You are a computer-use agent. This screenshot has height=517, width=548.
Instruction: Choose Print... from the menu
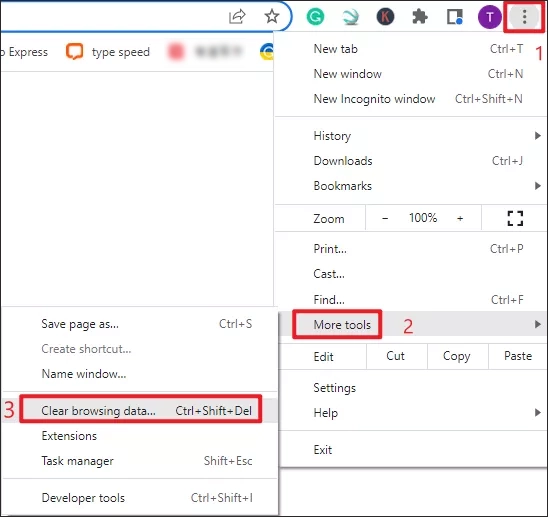pos(411,249)
